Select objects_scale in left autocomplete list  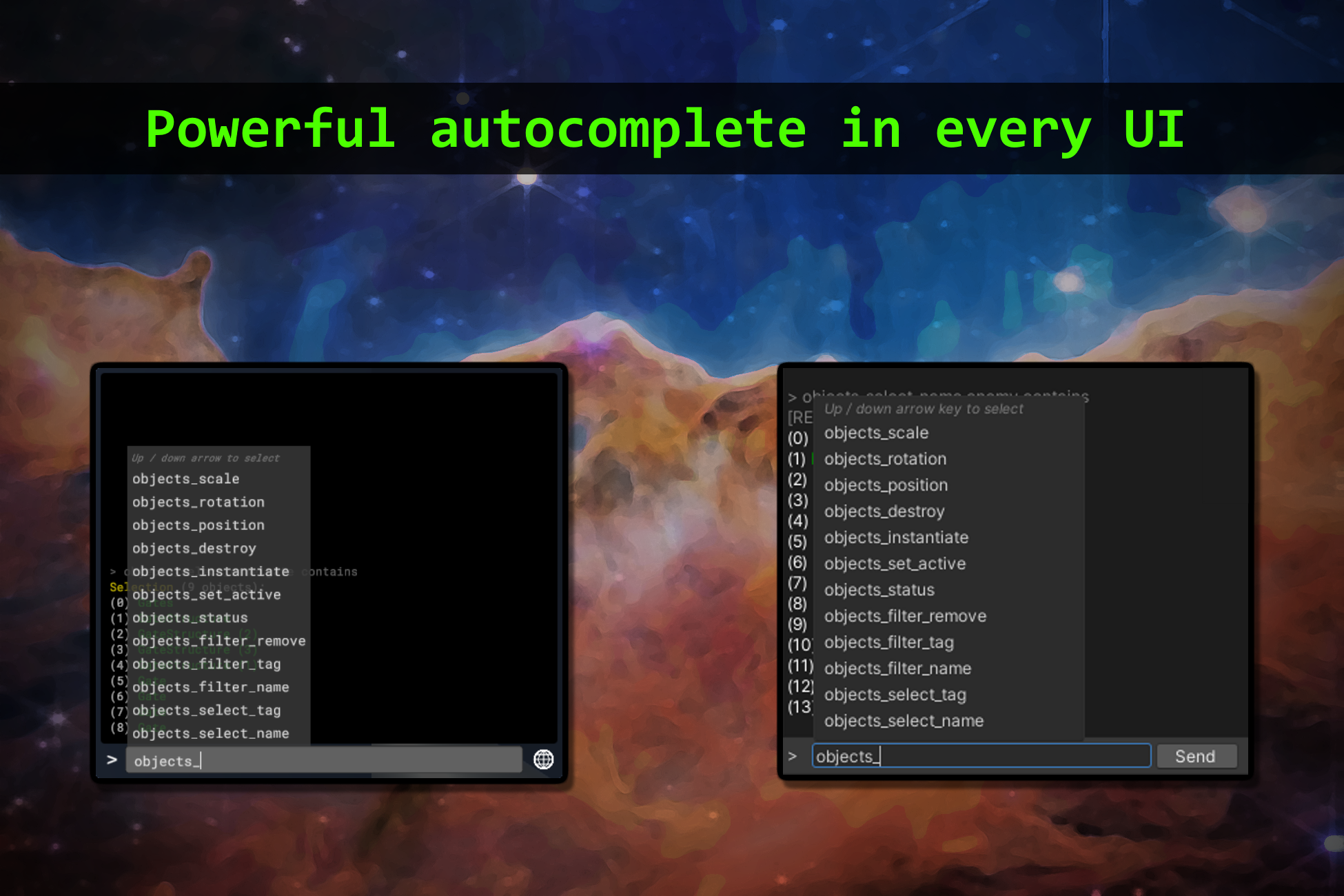pos(186,479)
